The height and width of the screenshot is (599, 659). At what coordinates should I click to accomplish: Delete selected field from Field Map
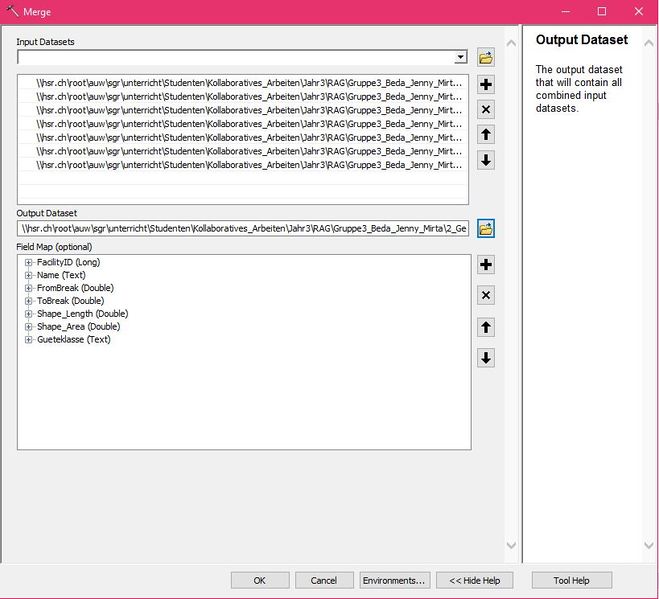pos(486,295)
